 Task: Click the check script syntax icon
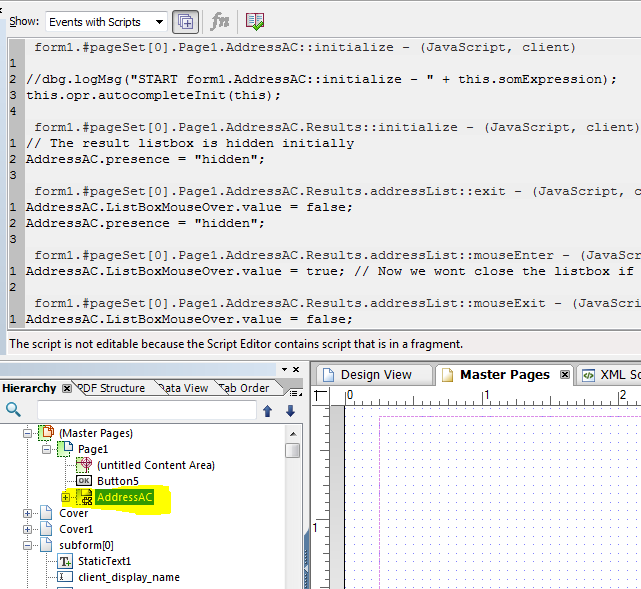255,21
